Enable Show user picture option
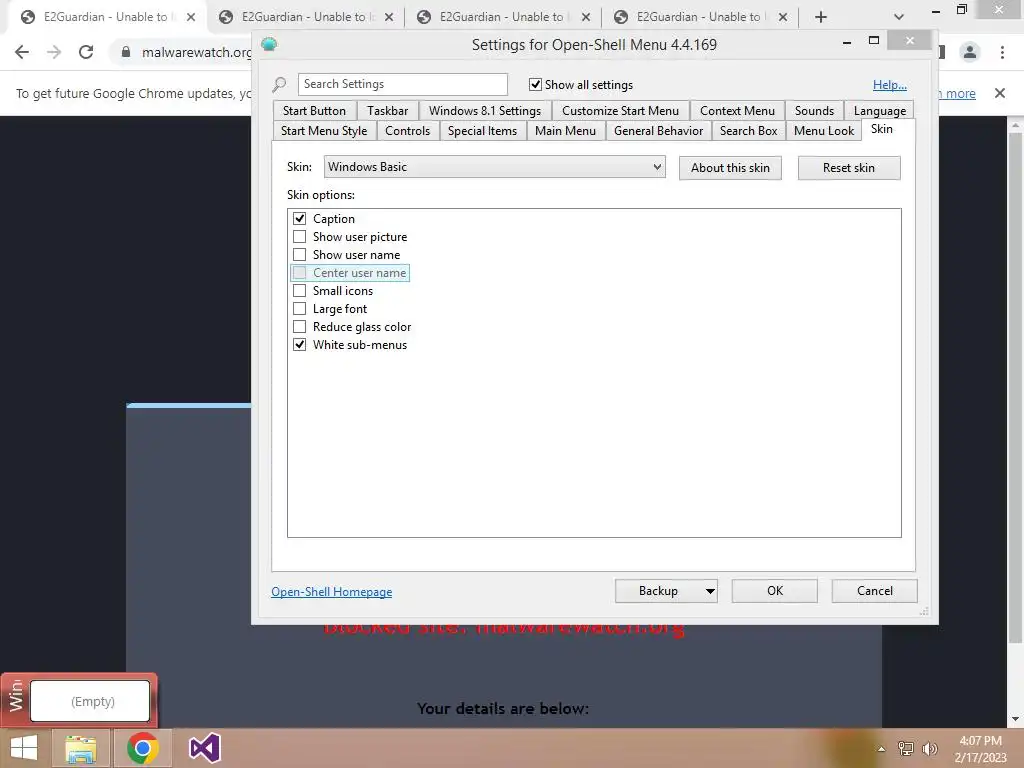Viewport: 1024px width, 768px height. coord(299,236)
